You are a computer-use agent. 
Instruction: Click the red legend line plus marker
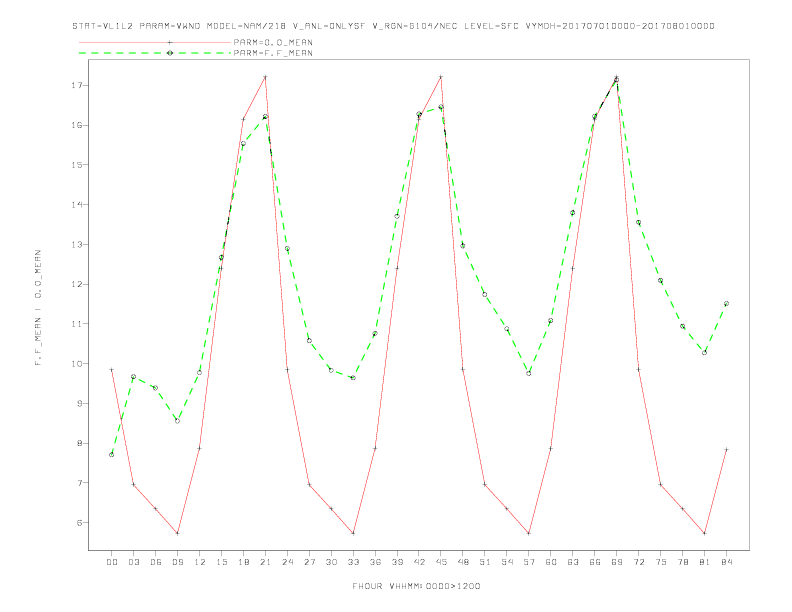(x=170, y=42)
